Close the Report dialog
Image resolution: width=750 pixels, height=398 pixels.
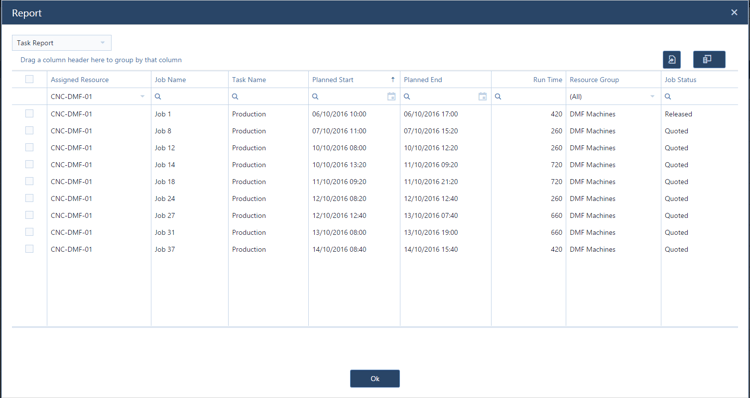tap(734, 12)
